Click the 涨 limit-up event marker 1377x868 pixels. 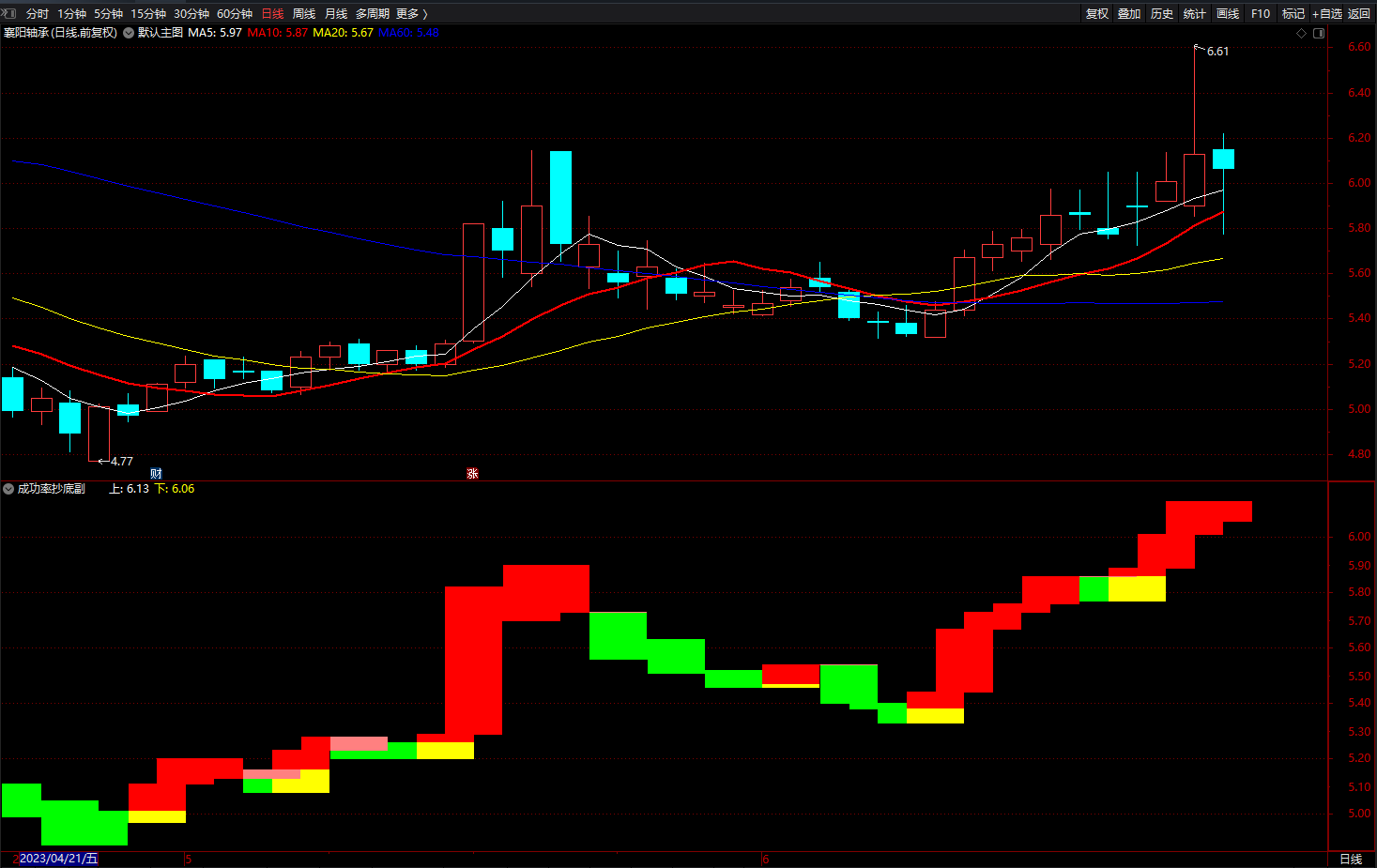point(472,474)
